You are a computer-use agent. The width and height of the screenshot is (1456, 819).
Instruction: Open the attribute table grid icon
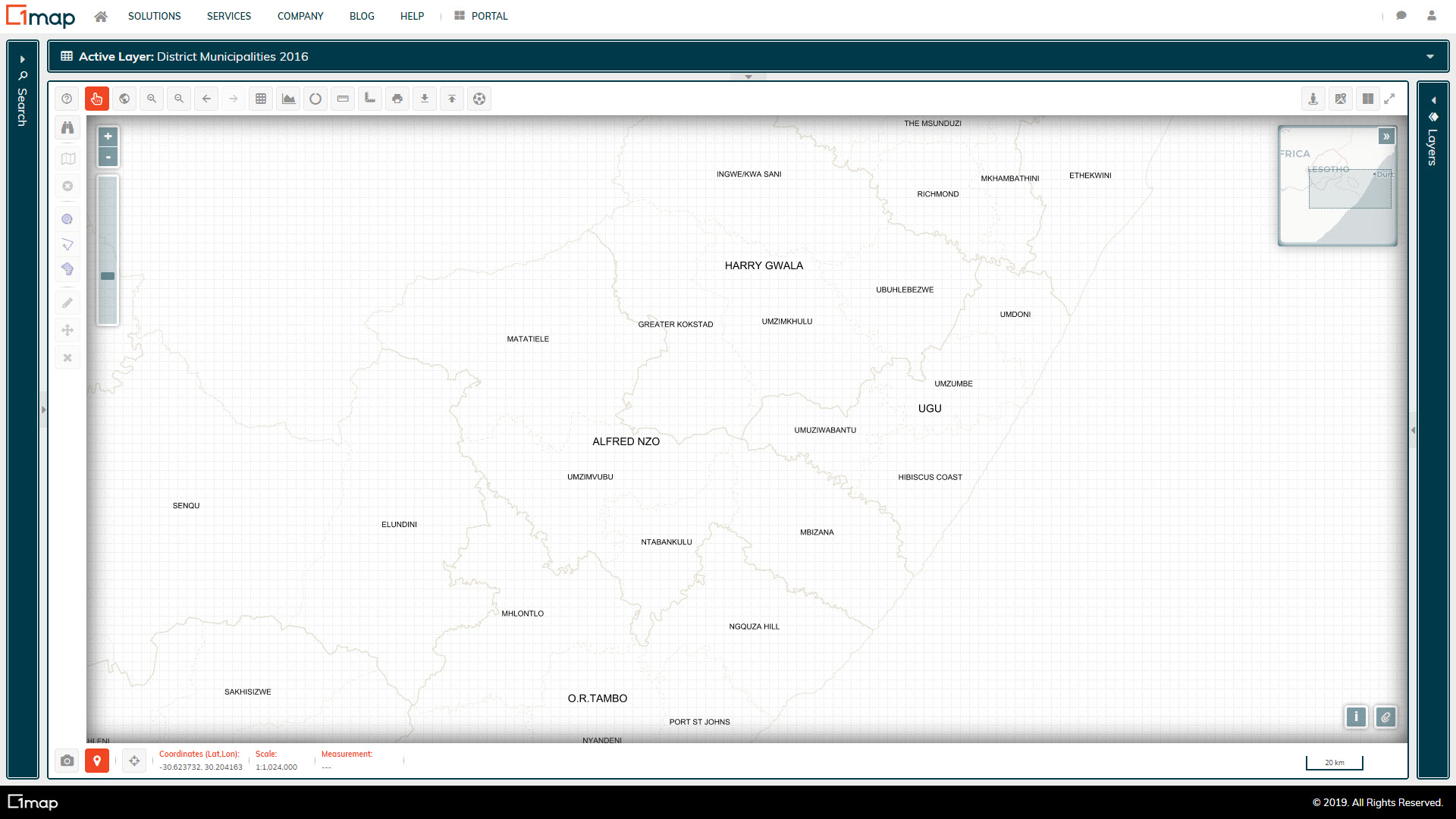(261, 99)
